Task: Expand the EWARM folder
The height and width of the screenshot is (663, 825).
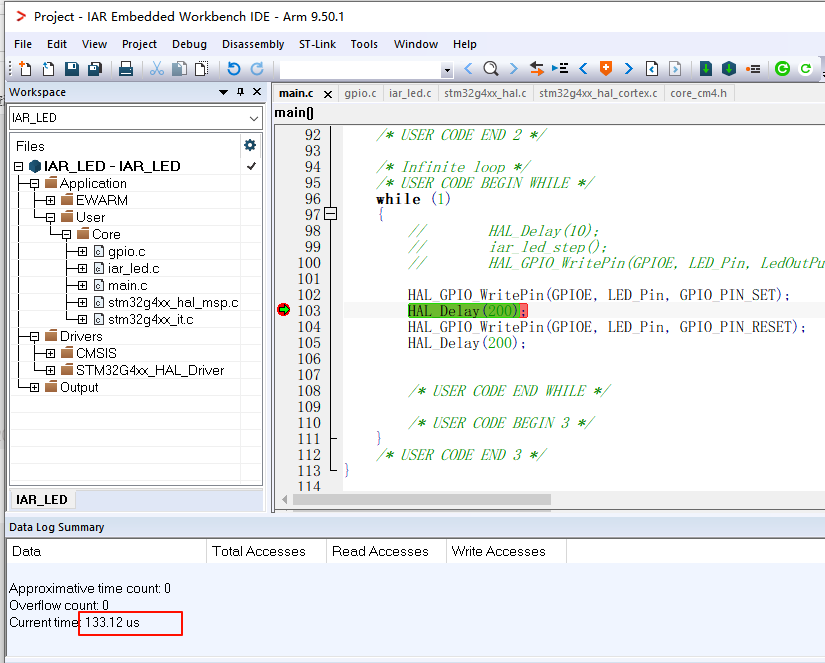Action: click(x=51, y=200)
